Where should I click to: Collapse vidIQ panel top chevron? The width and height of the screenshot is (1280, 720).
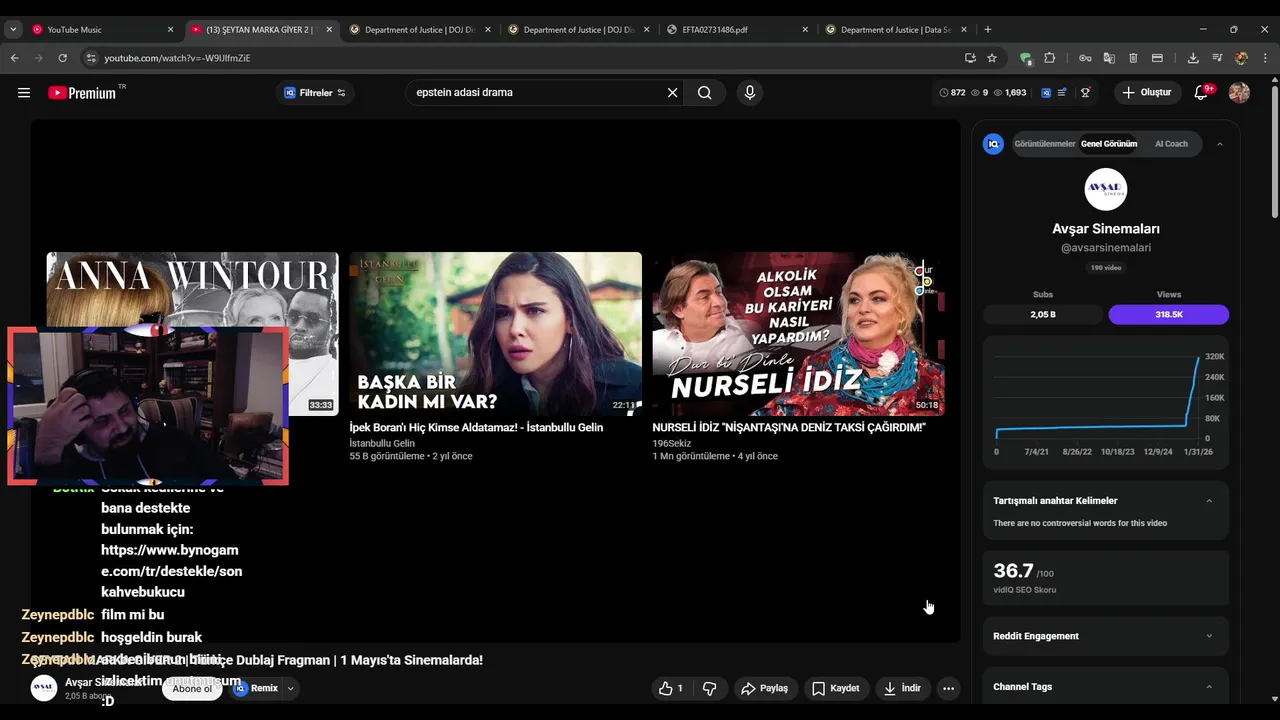(x=1219, y=144)
